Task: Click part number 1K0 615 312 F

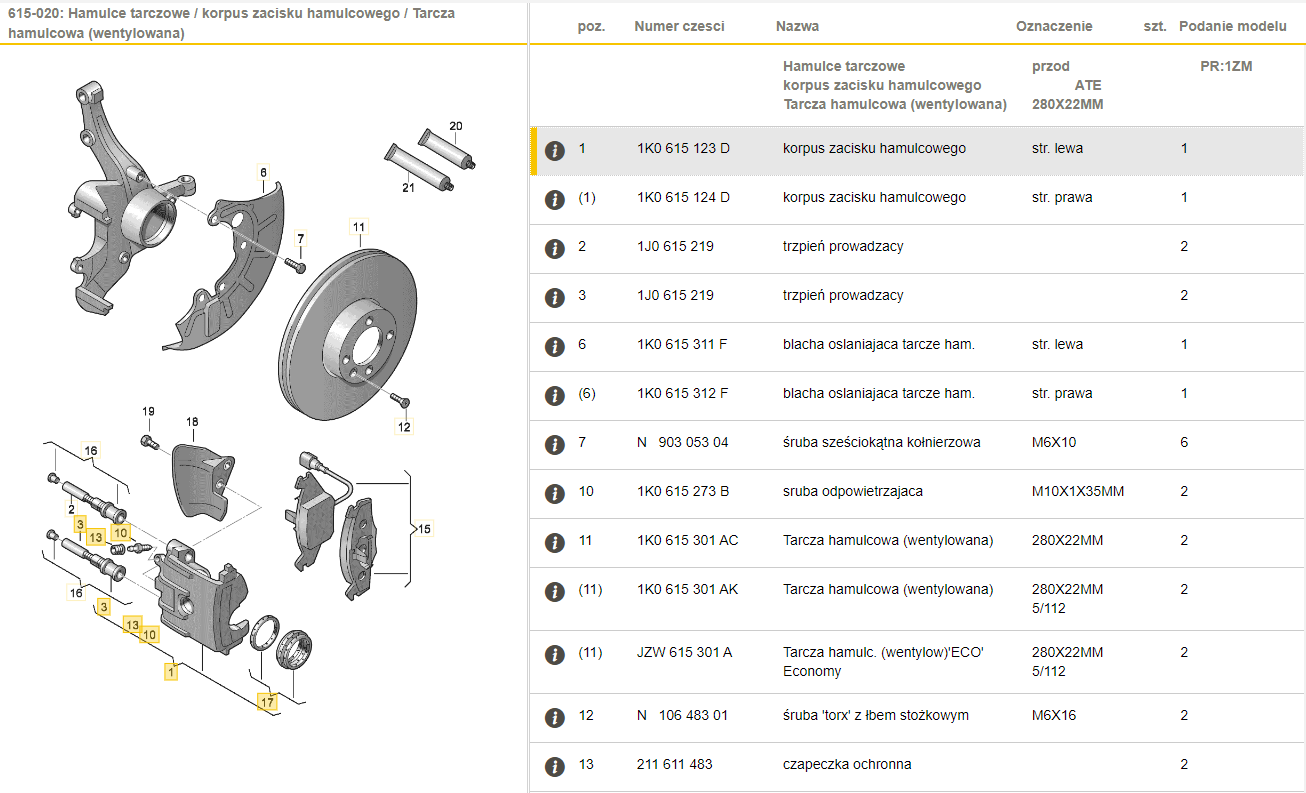Action: [682, 393]
